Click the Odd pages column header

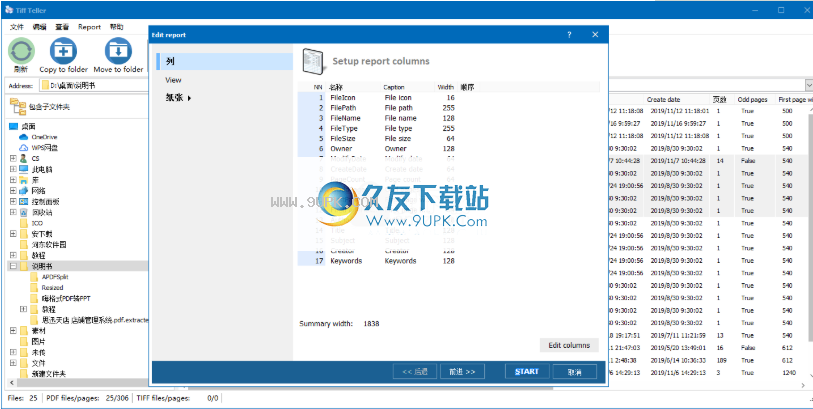[755, 100]
